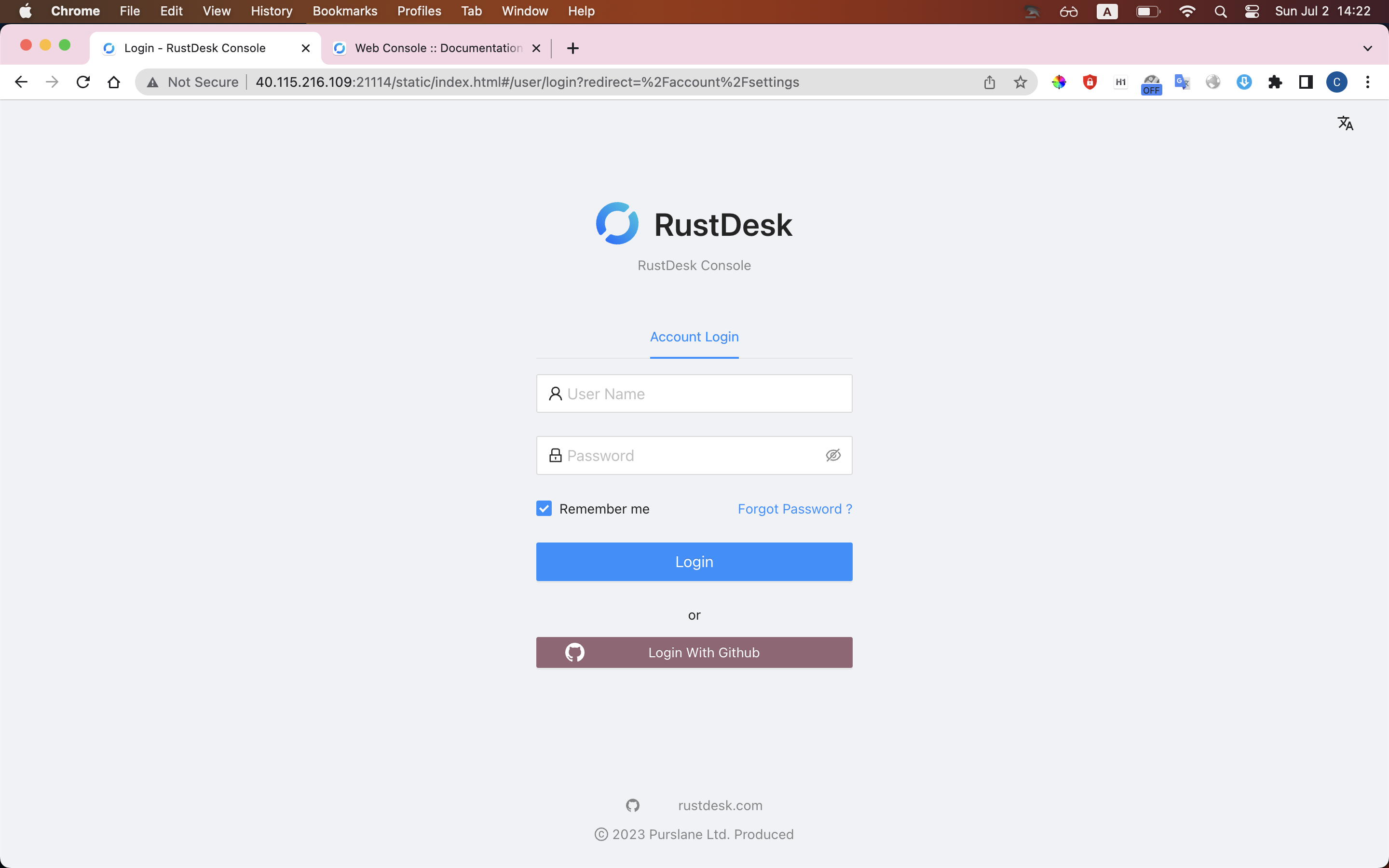1389x868 pixels.
Task: Click the browser home icon
Action: pos(114,82)
